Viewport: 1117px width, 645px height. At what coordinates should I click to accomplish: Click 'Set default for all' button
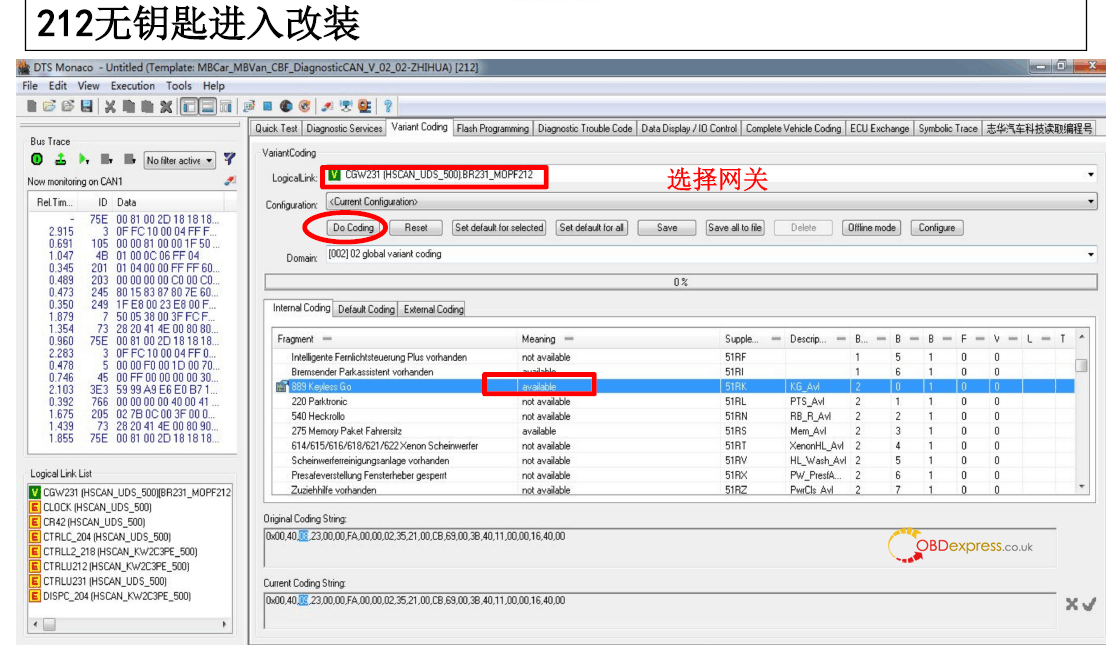pos(591,228)
